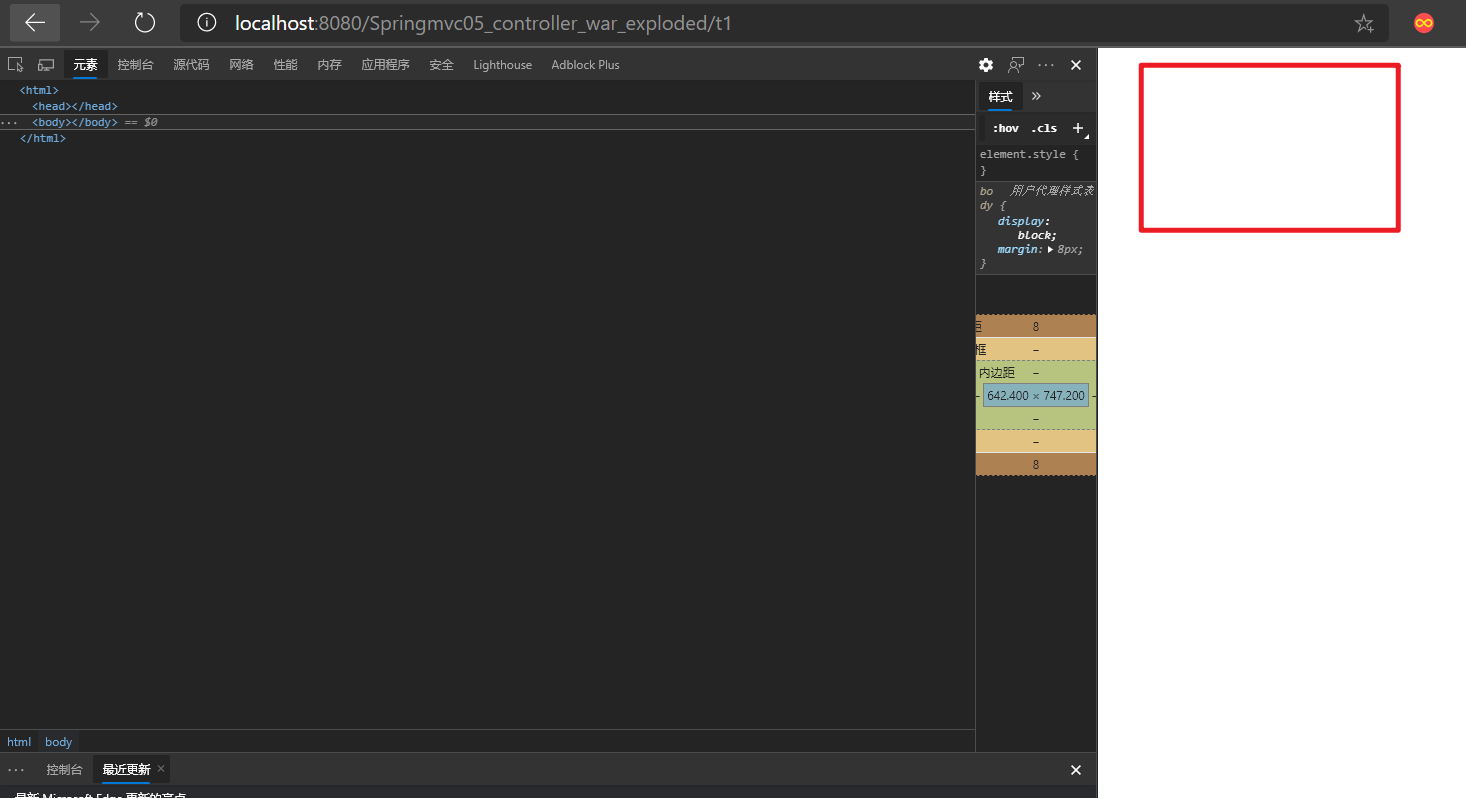The width and height of the screenshot is (1466, 798).
Task: Switch to the 元素 tab
Action: (85, 64)
